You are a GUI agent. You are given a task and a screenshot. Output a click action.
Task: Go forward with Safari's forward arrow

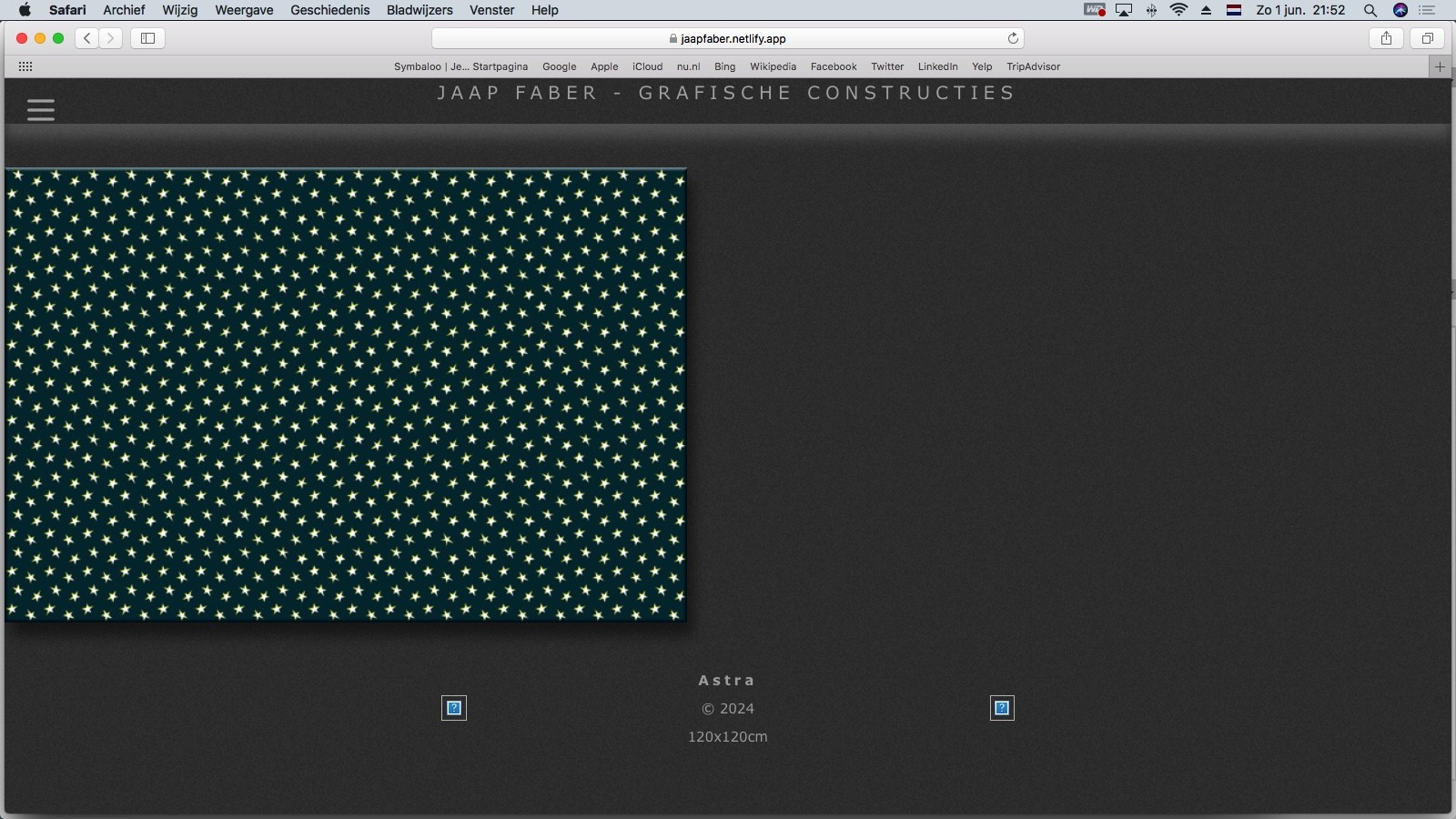[111, 38]
